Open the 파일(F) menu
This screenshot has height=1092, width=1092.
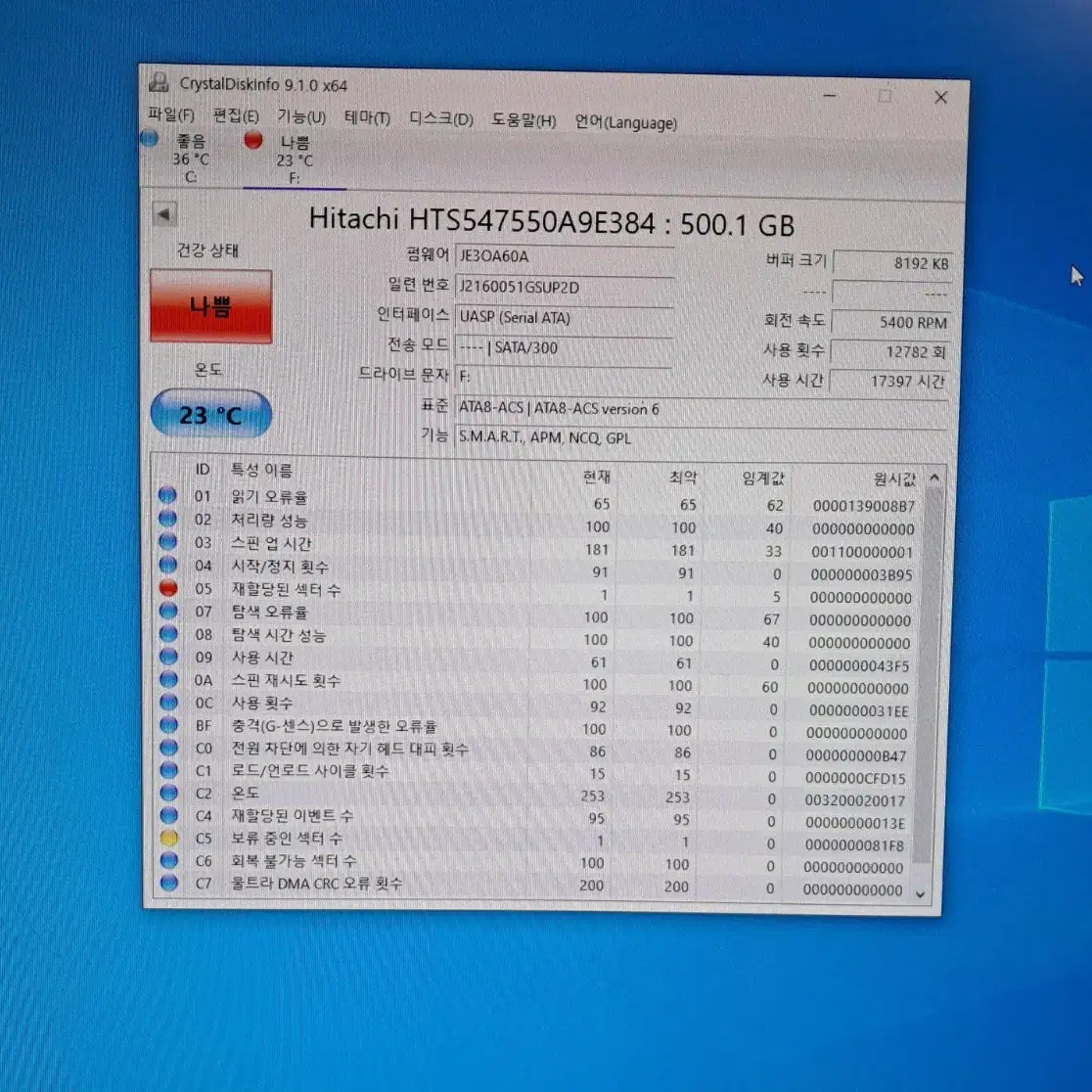(170, 114)
